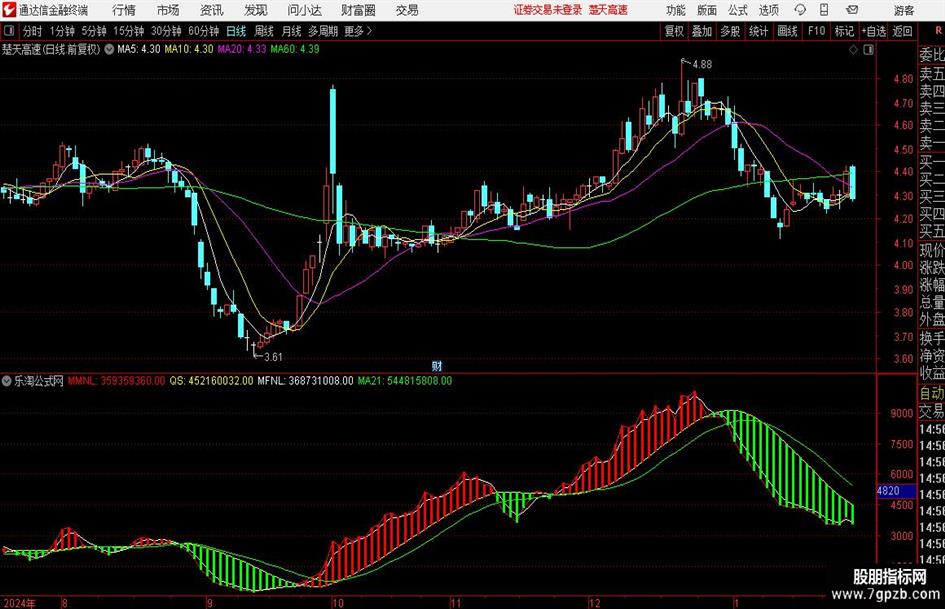Switch to 60分钟 chart period
The height and width of the screenshot is (609, 945).
(204, 31)
